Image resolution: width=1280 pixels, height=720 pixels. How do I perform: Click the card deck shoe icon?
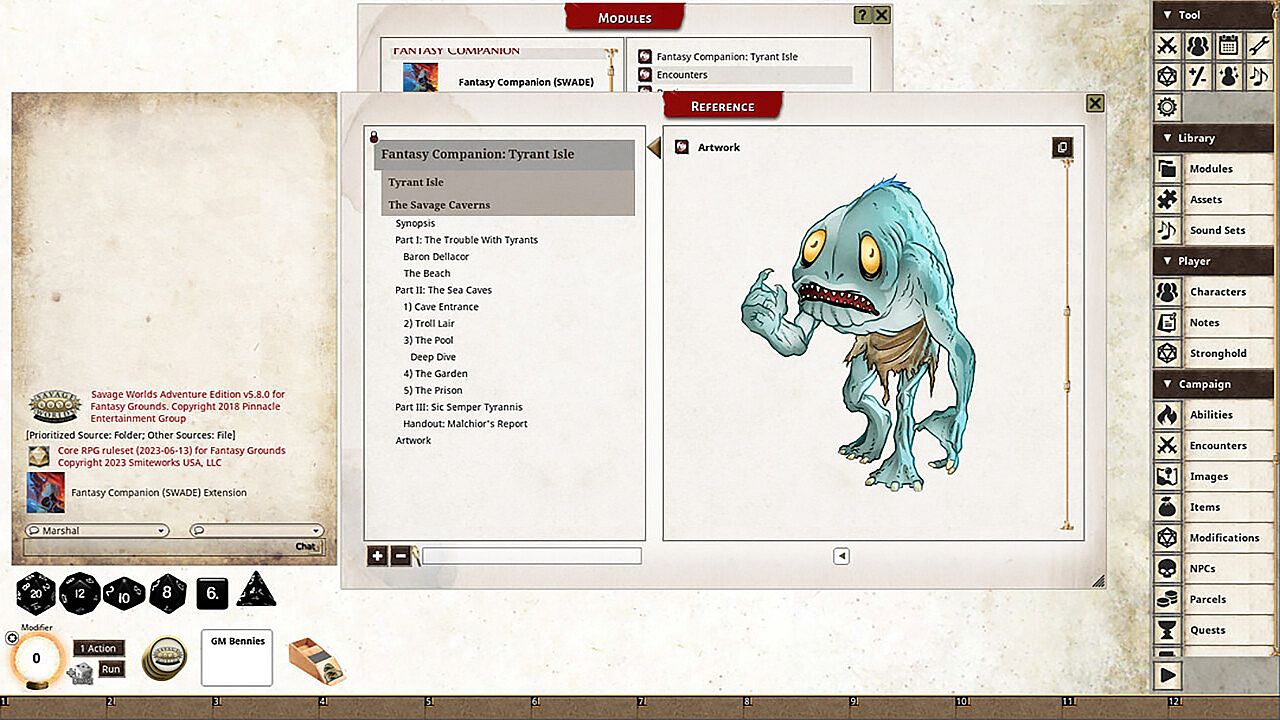click(316, 660)
